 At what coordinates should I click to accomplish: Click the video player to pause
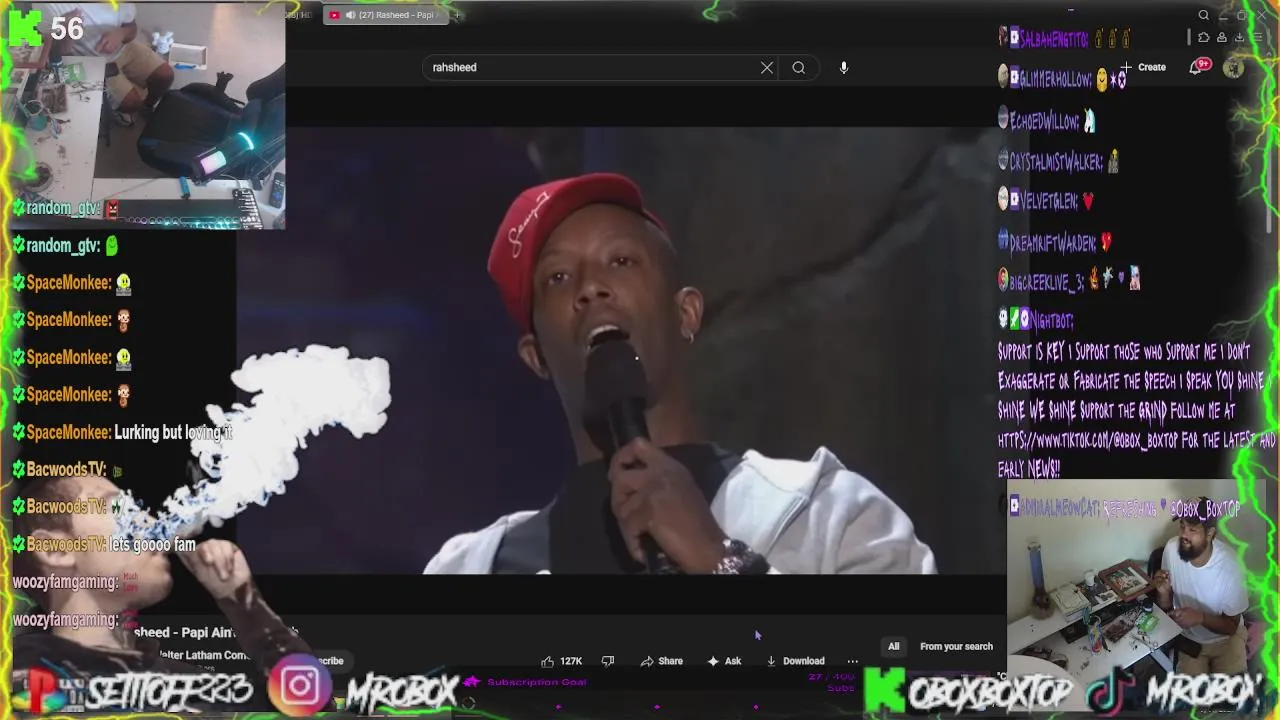coord(620,350)
